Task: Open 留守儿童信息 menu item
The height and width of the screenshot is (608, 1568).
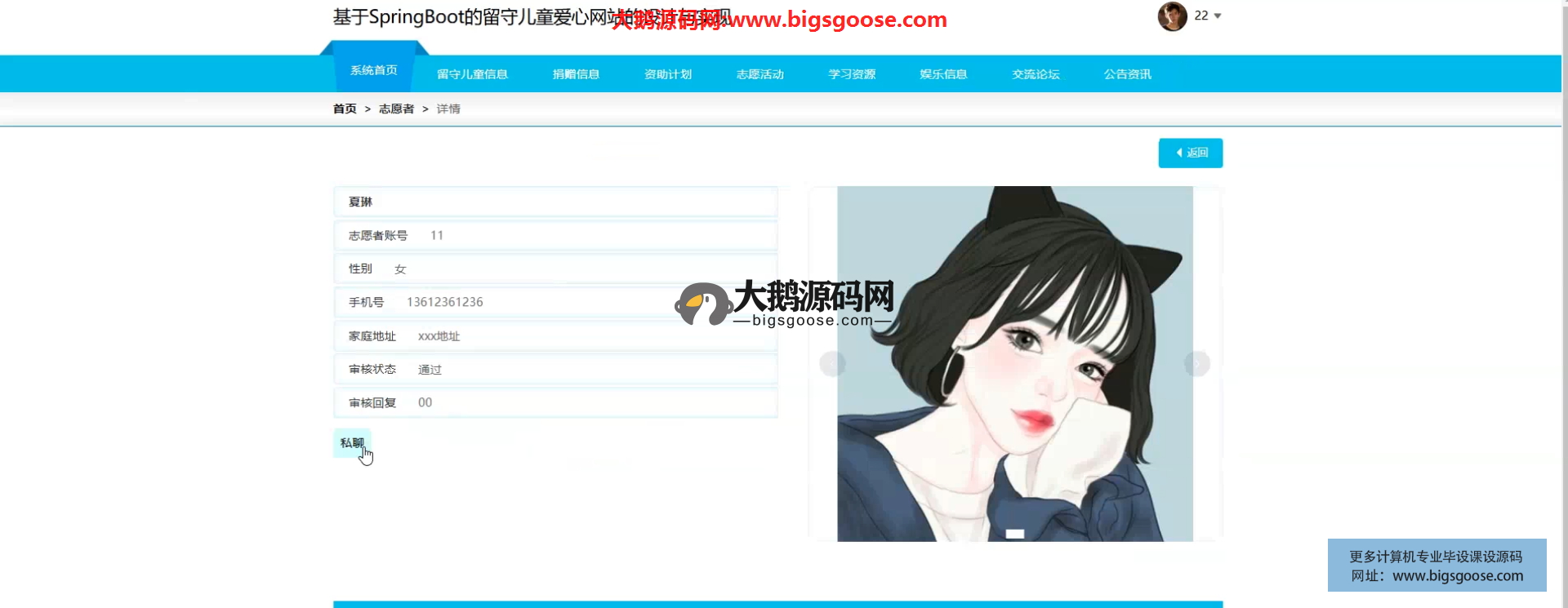Action: click(472, 74)
